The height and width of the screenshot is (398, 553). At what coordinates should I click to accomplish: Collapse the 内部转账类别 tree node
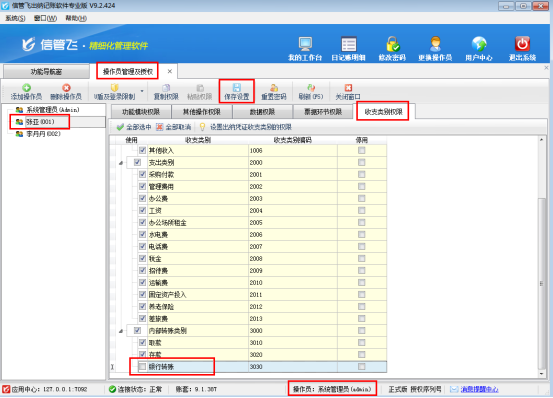pos(121,331)
